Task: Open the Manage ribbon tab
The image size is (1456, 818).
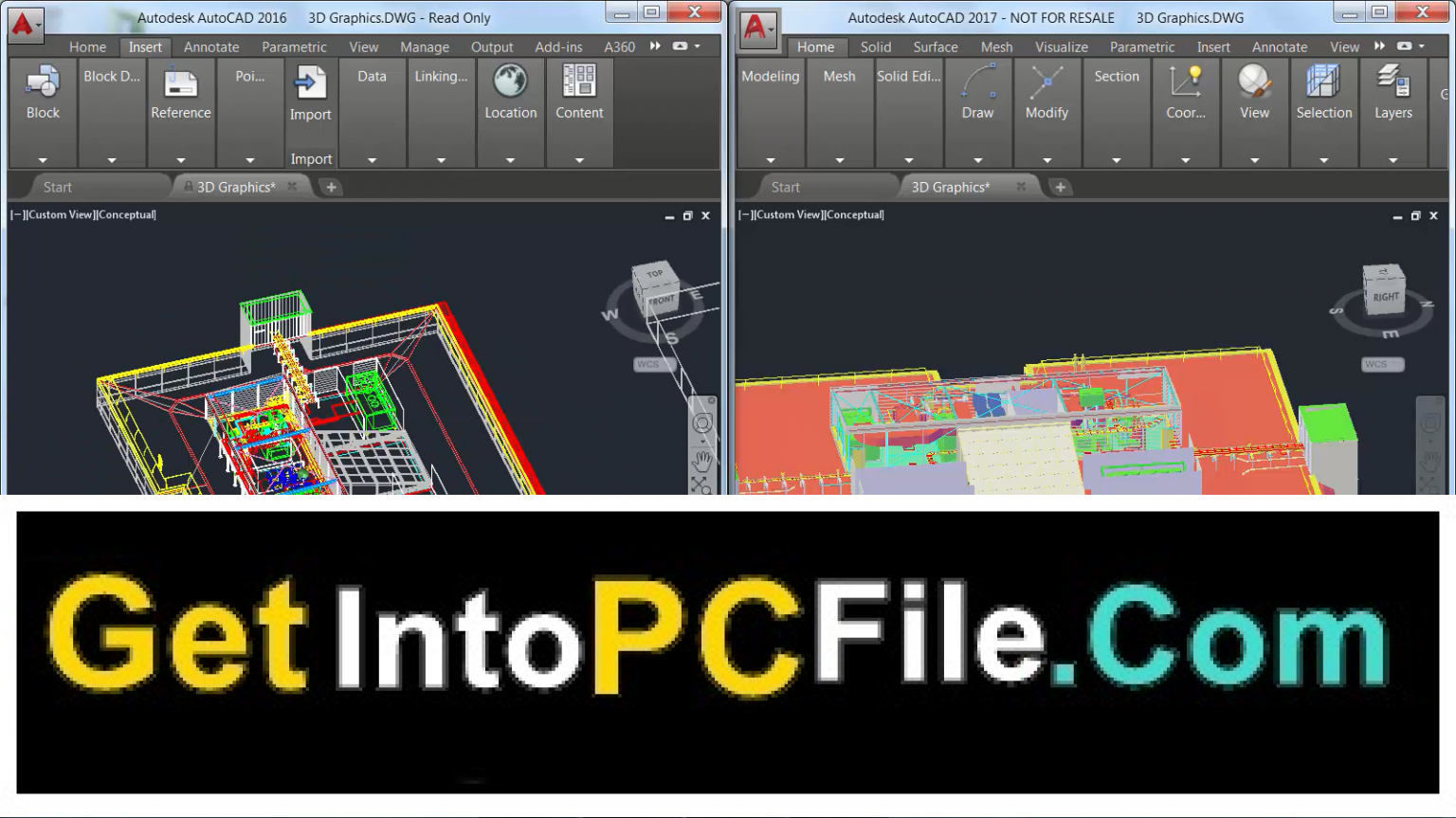Action: [x=425, y=46]
